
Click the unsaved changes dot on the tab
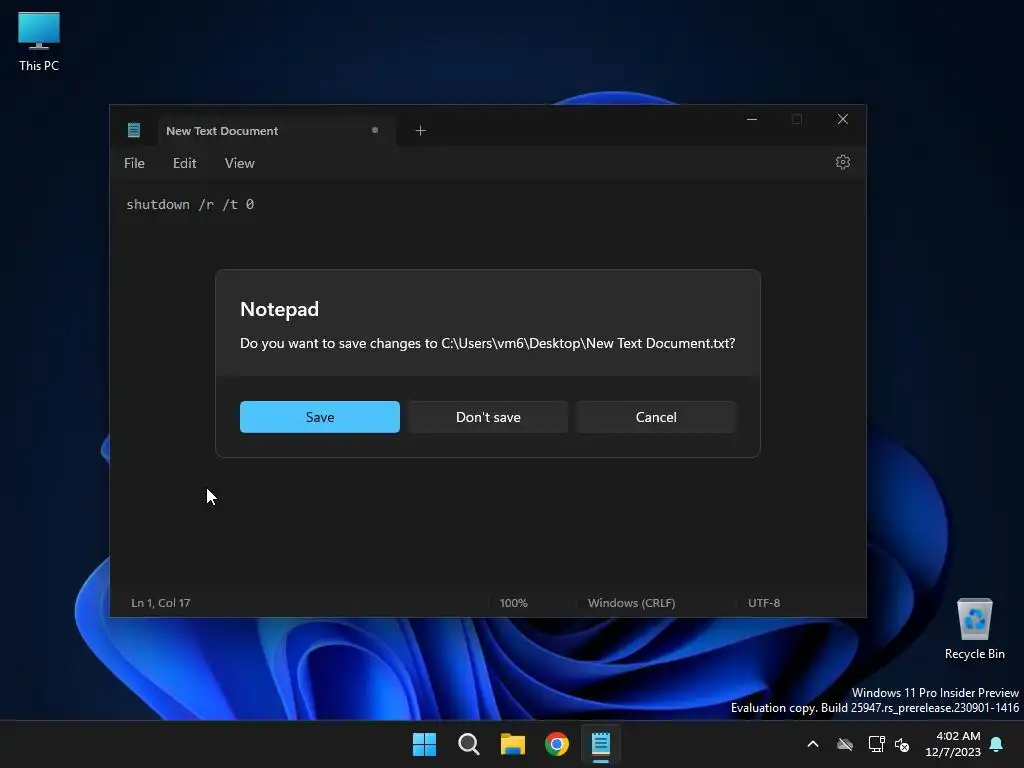click(x=375, y=130)
